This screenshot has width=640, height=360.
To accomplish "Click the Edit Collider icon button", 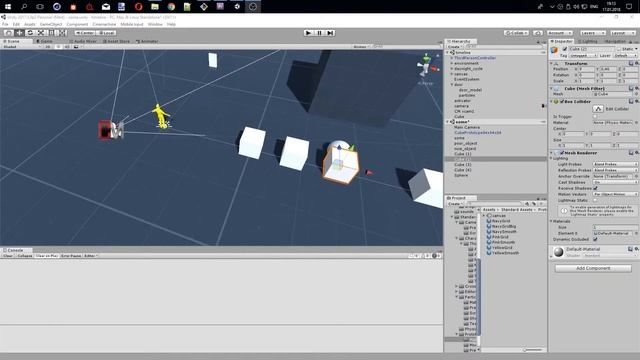I will point(598,109).
